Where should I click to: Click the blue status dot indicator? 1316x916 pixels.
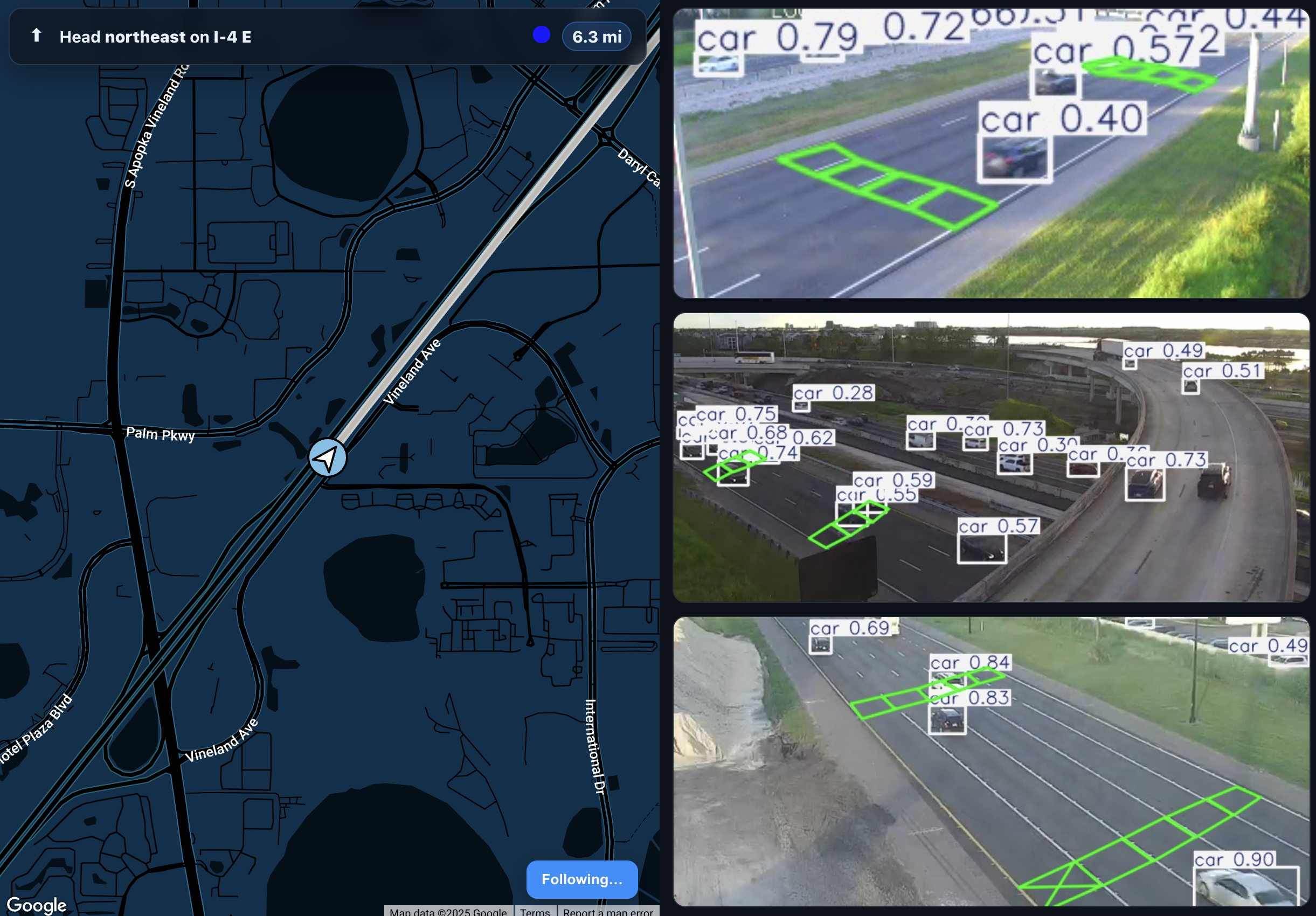coord(541,36)
